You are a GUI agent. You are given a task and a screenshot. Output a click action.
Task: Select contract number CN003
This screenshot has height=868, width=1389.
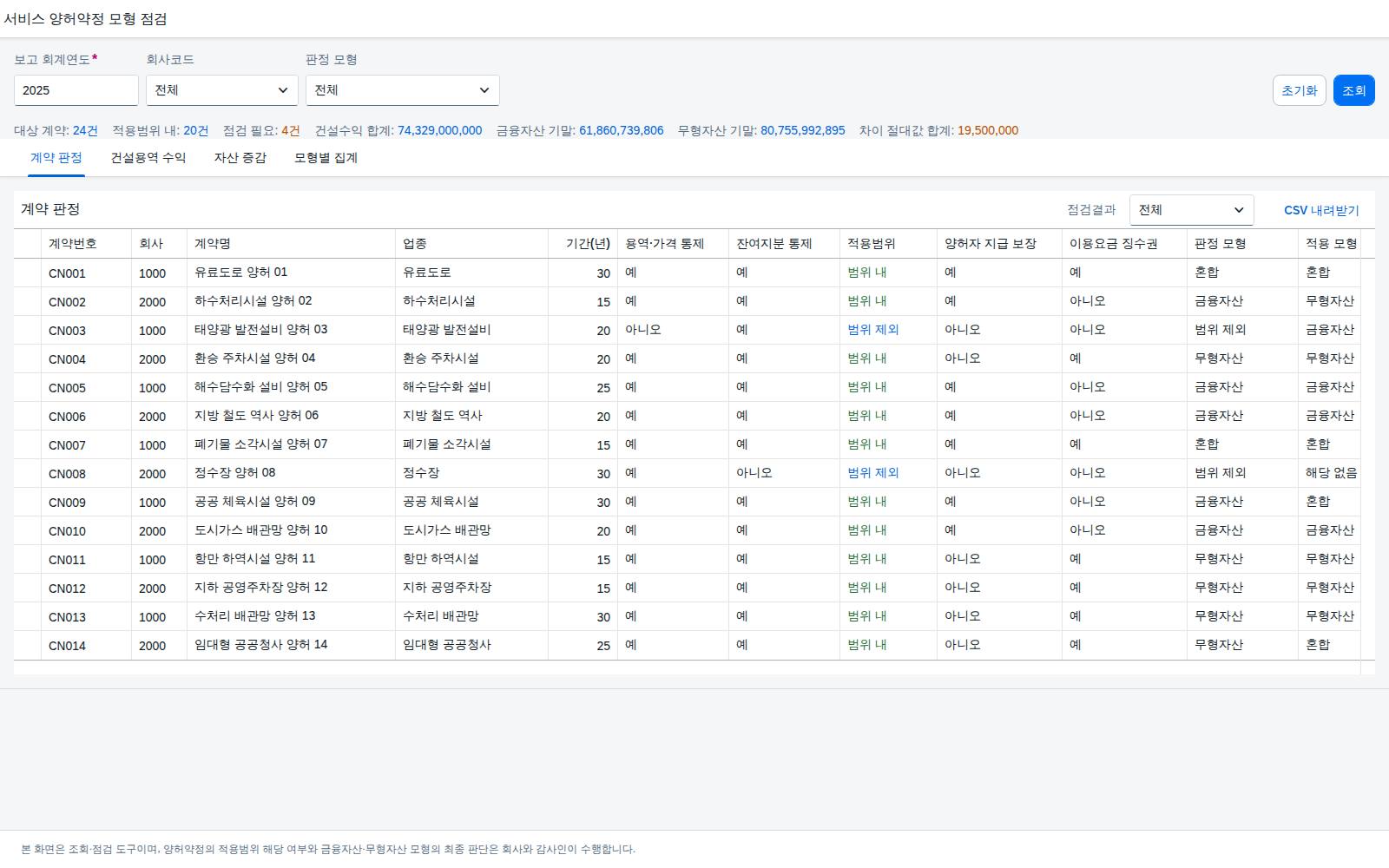coord(67,331)
